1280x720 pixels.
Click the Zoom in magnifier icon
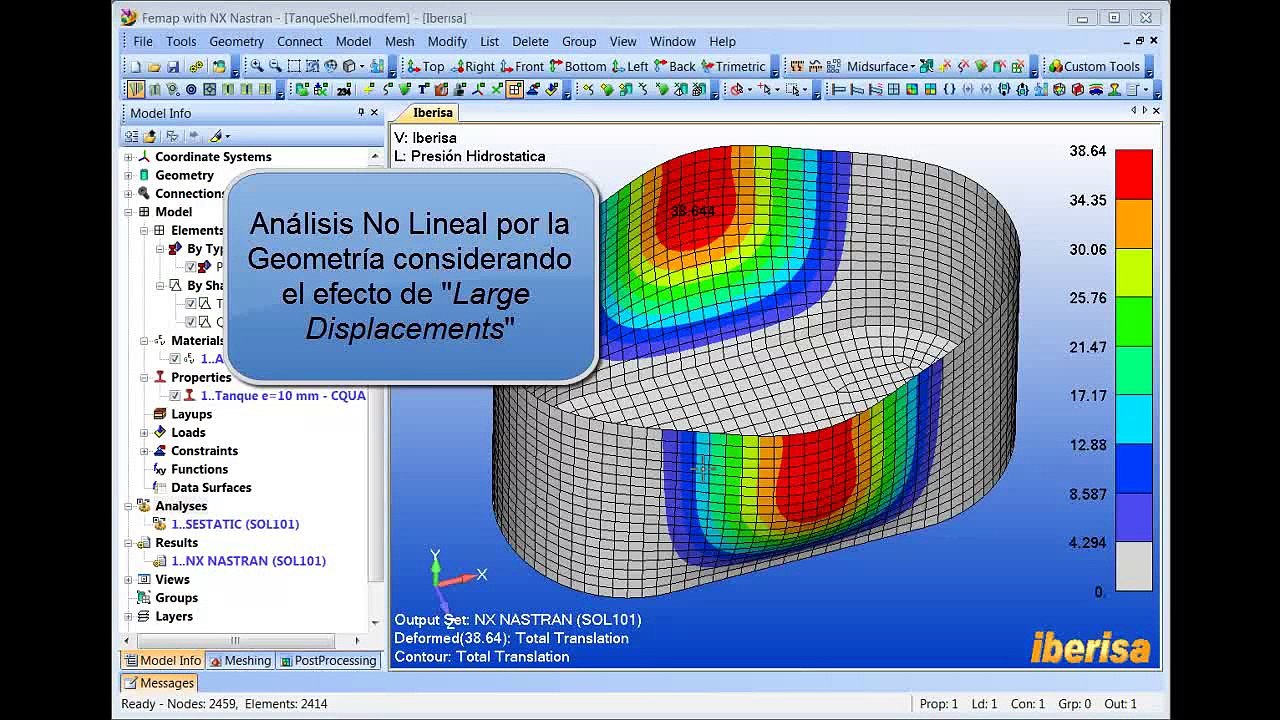(257, 66)
